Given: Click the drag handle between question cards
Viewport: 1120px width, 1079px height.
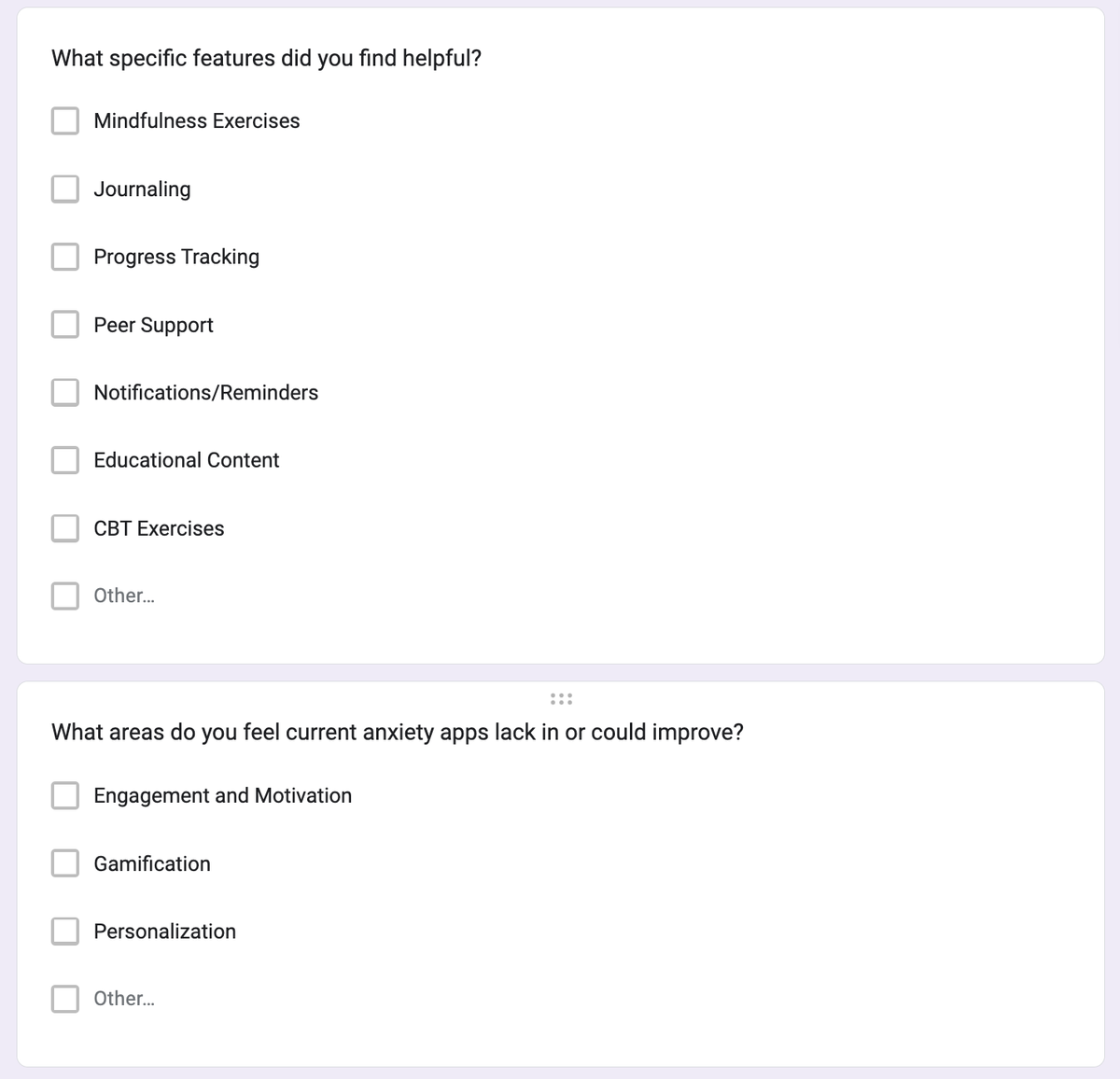Looking at the screenshot, I should click(x=560, y=697).
